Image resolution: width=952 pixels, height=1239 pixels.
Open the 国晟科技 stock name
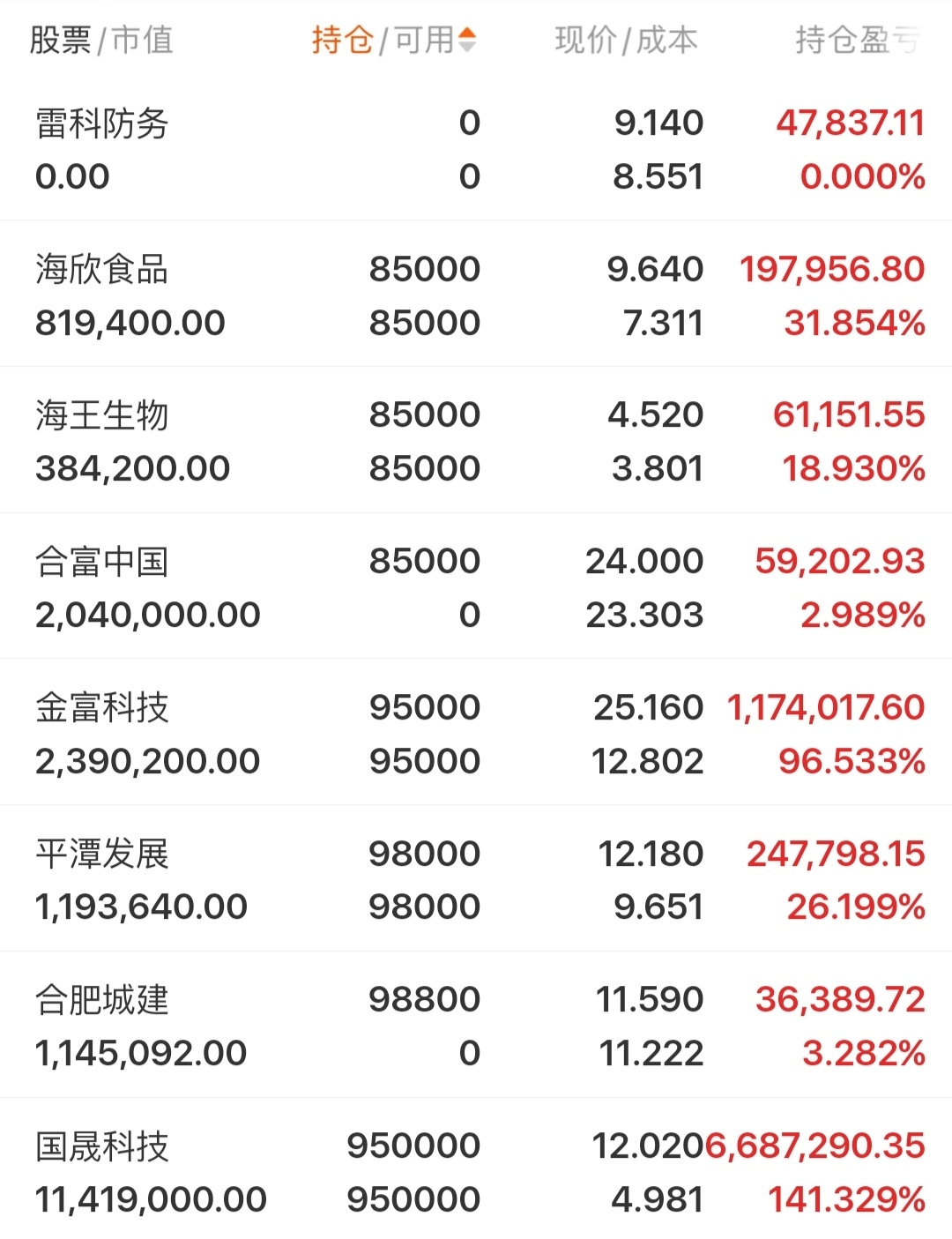click(x=102, y=1146)
